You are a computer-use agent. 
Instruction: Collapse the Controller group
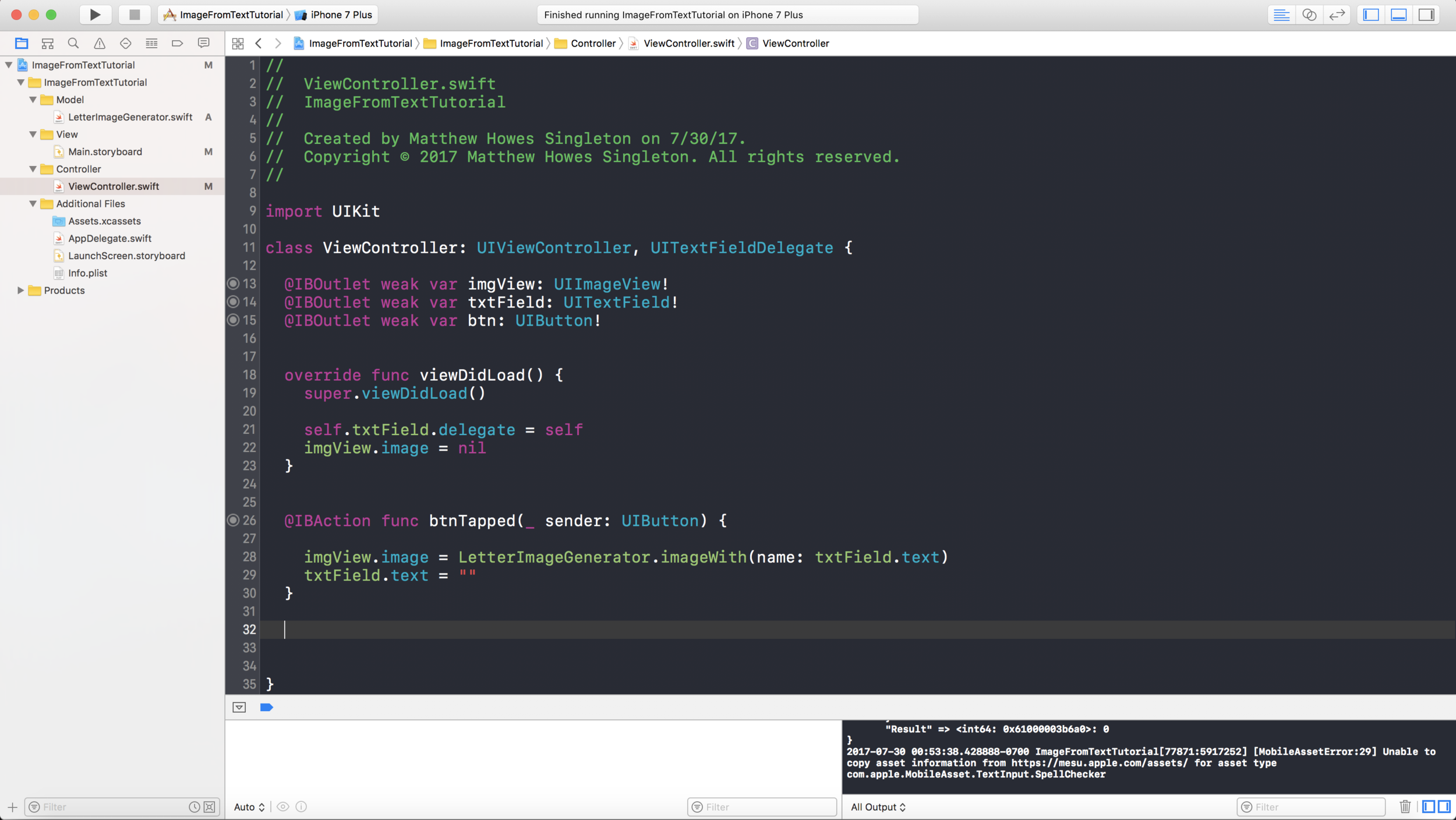click(x=33, y=169)
